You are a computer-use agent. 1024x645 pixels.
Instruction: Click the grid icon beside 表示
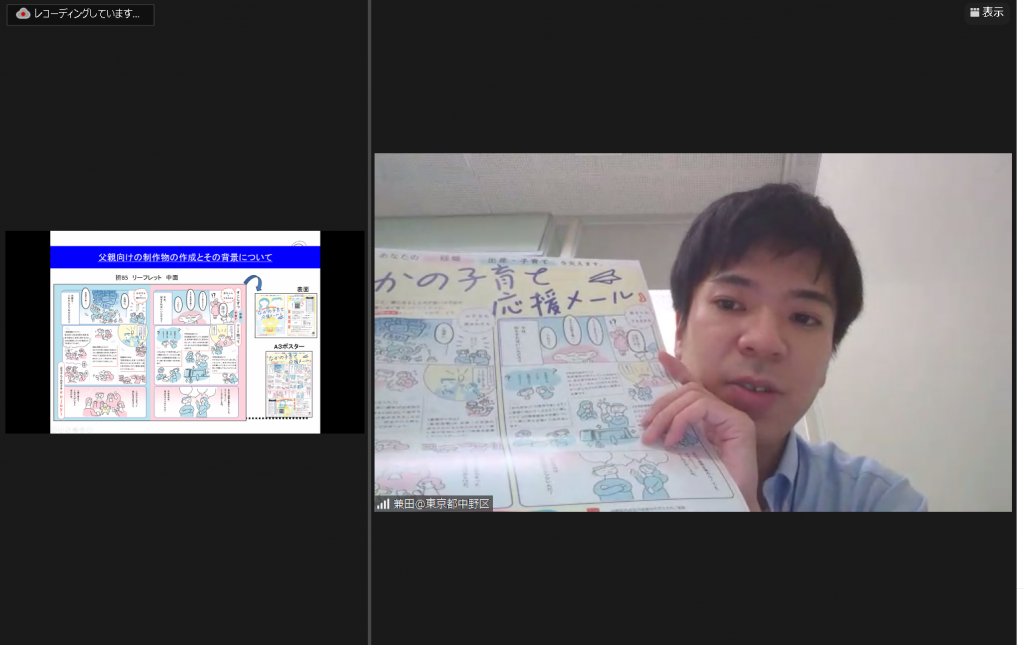[974, 13]
